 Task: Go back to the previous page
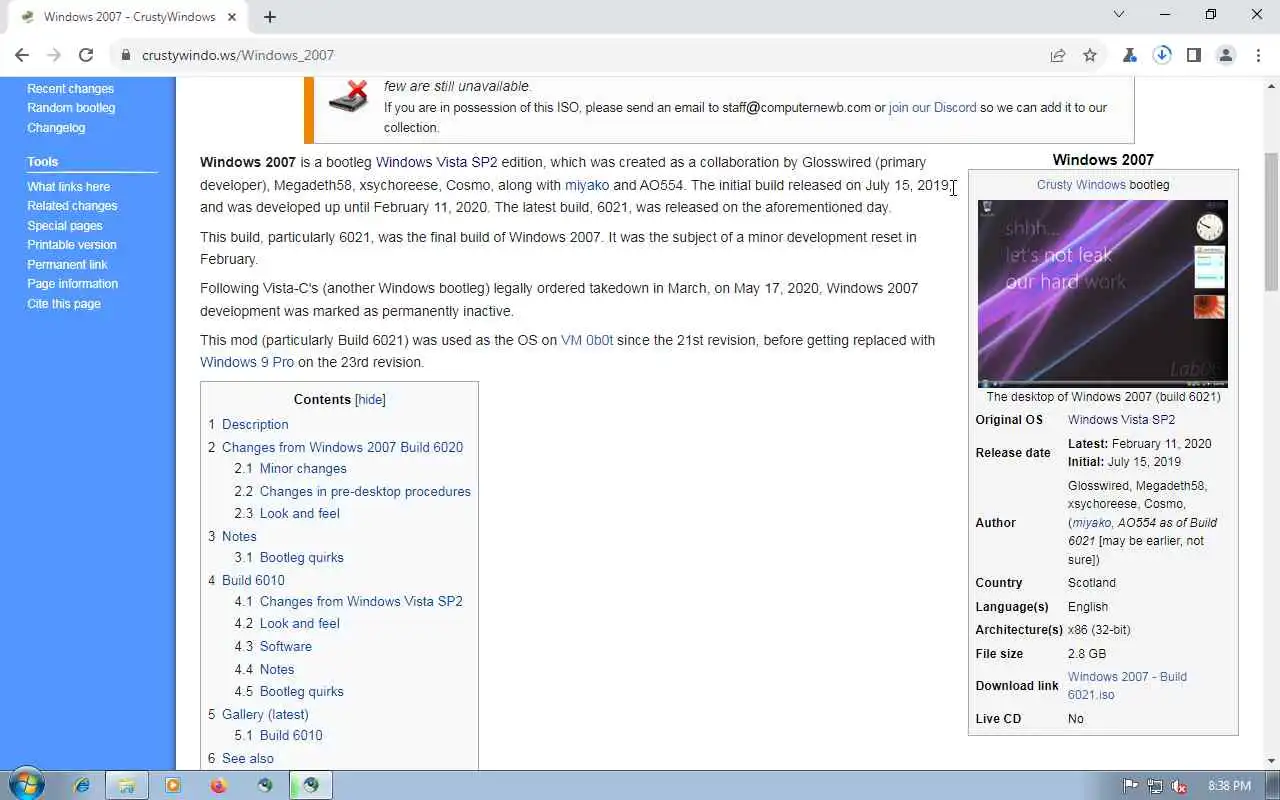tap(22, 55)
